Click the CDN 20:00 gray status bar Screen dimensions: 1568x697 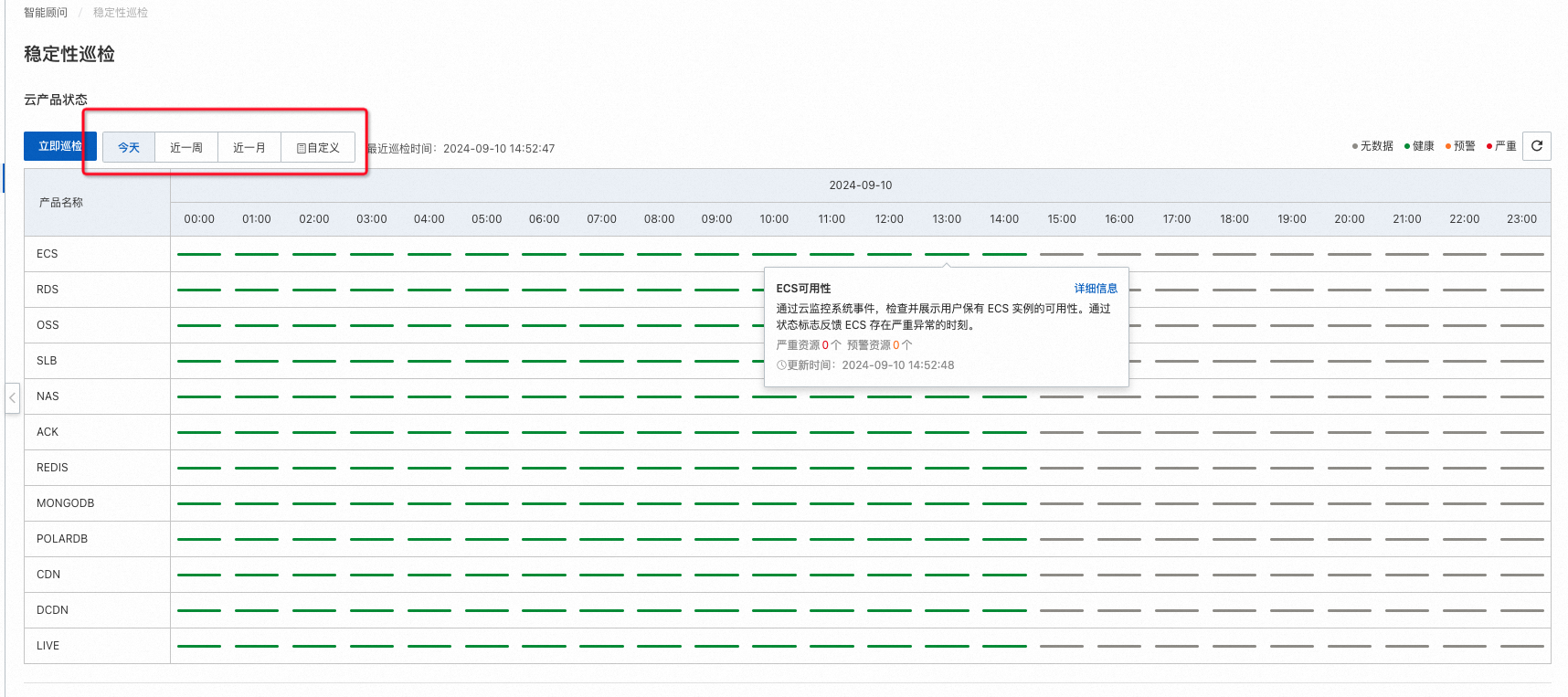(x=1350, y=575)
